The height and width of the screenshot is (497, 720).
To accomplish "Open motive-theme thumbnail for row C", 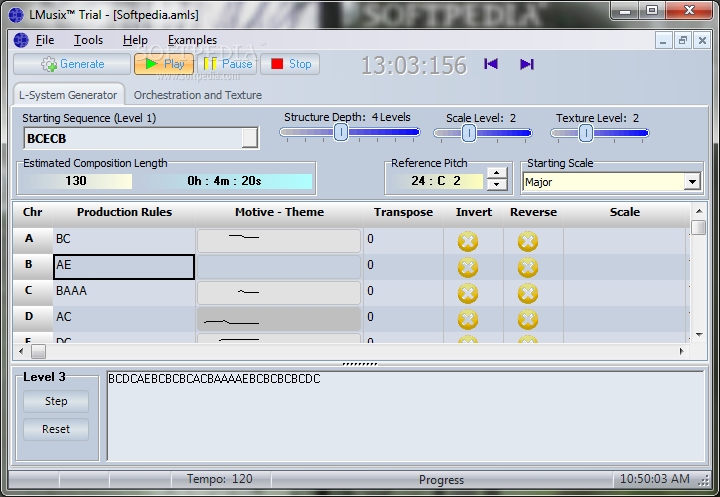I will 279,293.
